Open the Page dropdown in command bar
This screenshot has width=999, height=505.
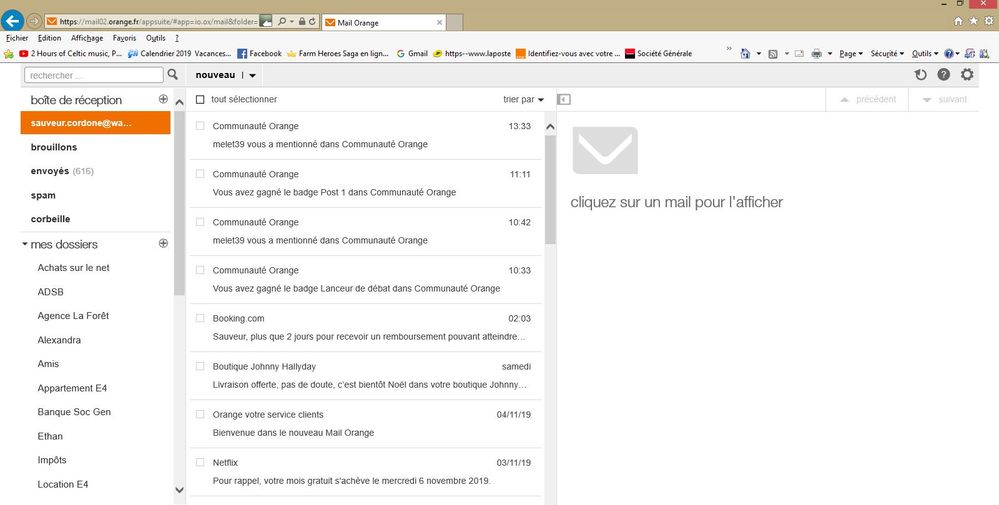(x=851, y=53)
